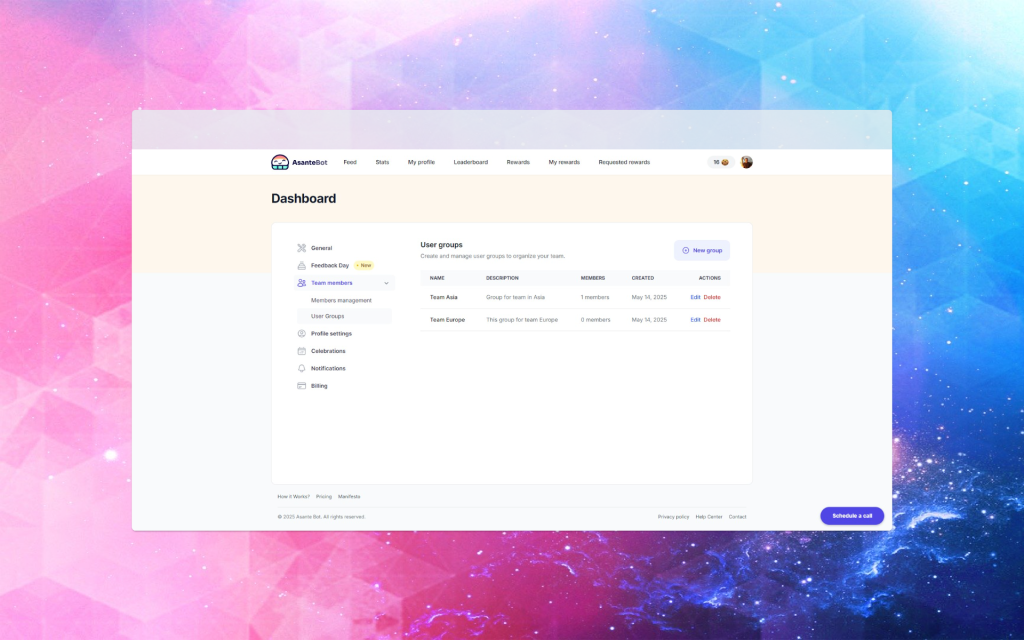
Task: Click the user avatar in header
Action: [746, 162]
